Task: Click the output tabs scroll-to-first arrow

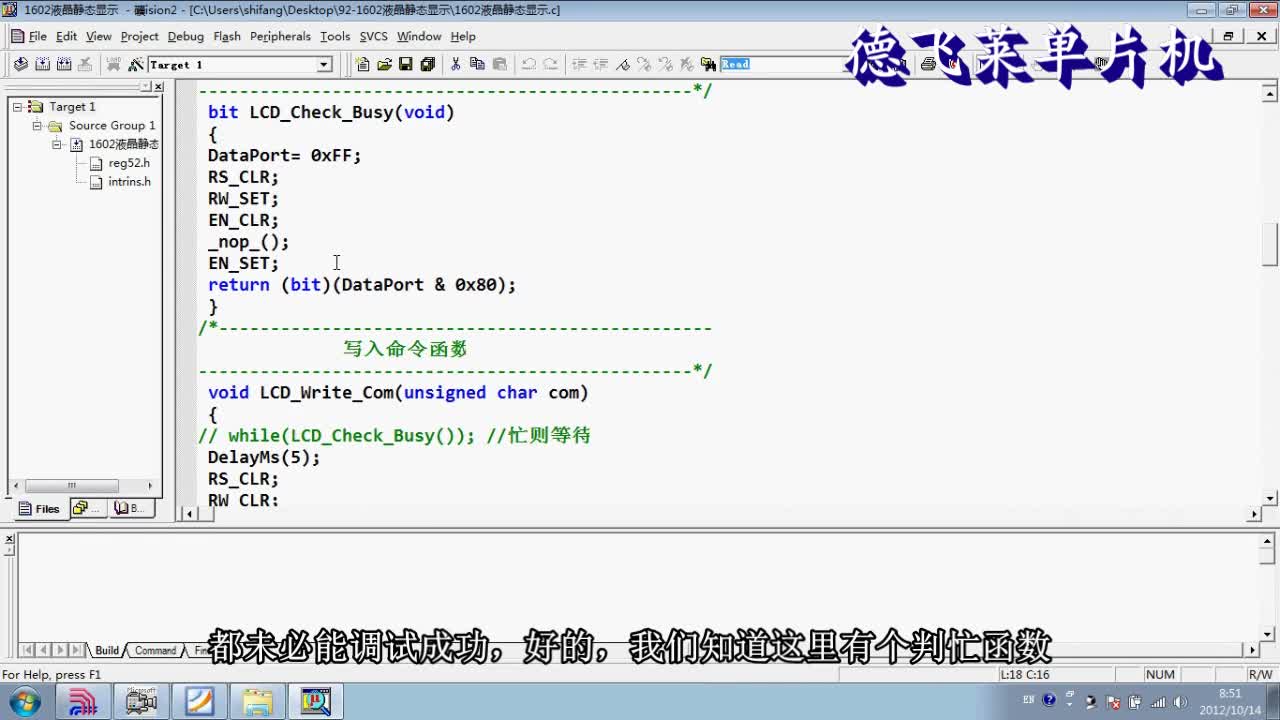Action: 28,650
